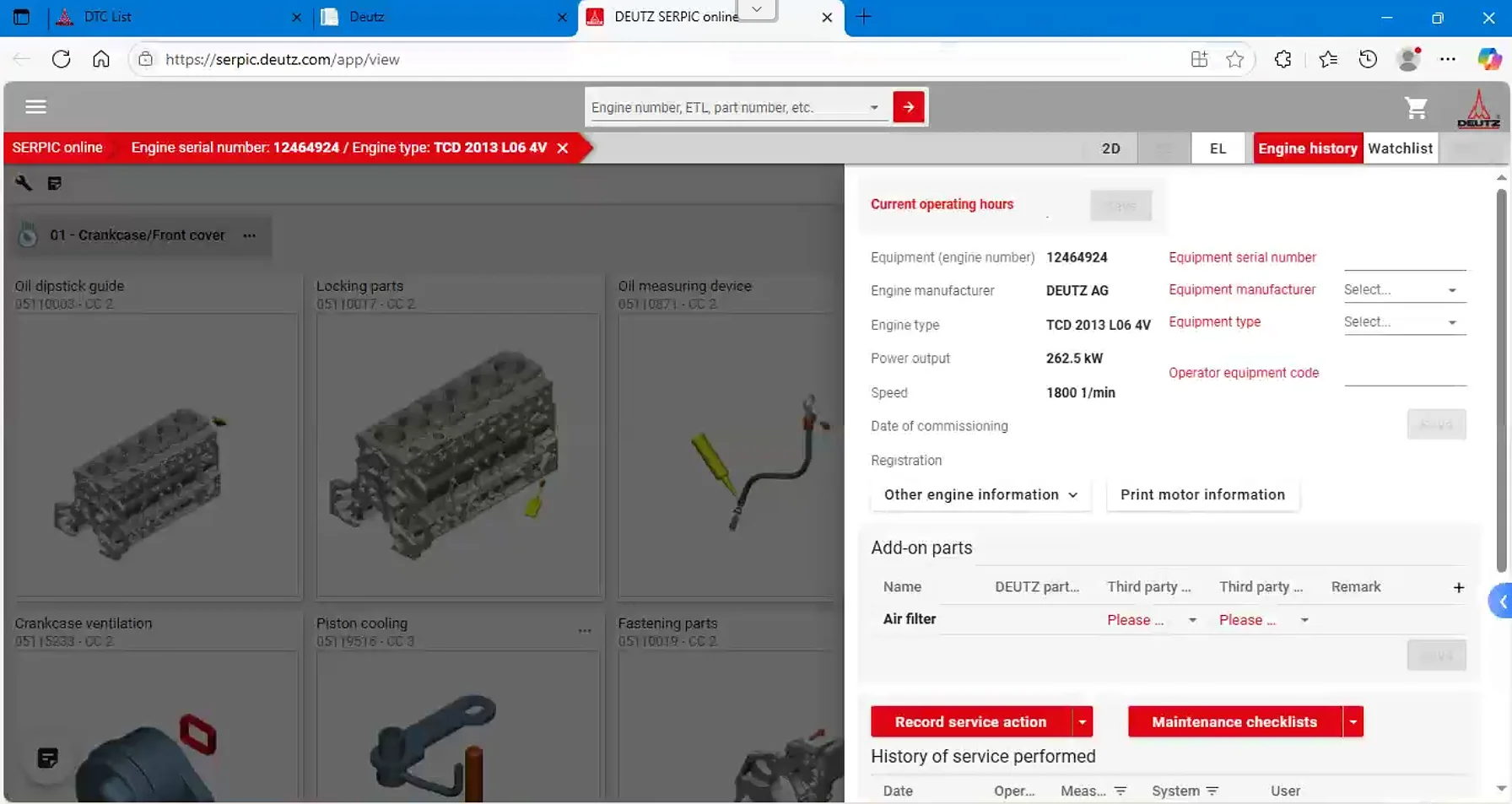Switch to EL tab
1512x804 pixels.
click(1218, 148)
